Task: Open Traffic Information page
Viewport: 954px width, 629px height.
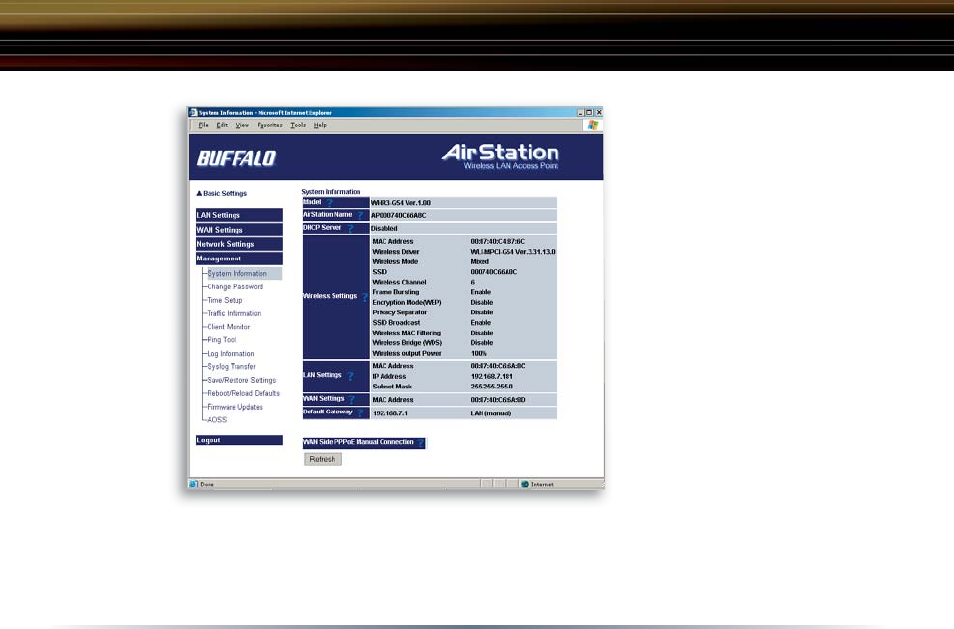Action: tap(234, 313)
